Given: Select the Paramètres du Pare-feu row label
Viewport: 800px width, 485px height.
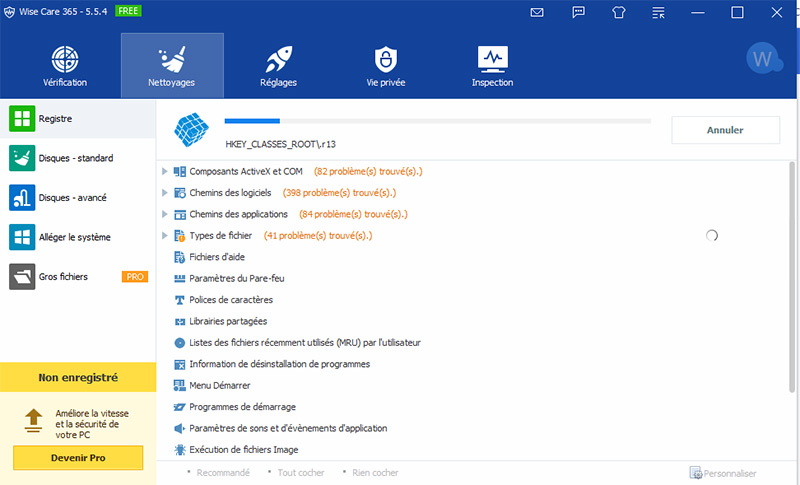Looking at the screenshot, I should point(237,278).
